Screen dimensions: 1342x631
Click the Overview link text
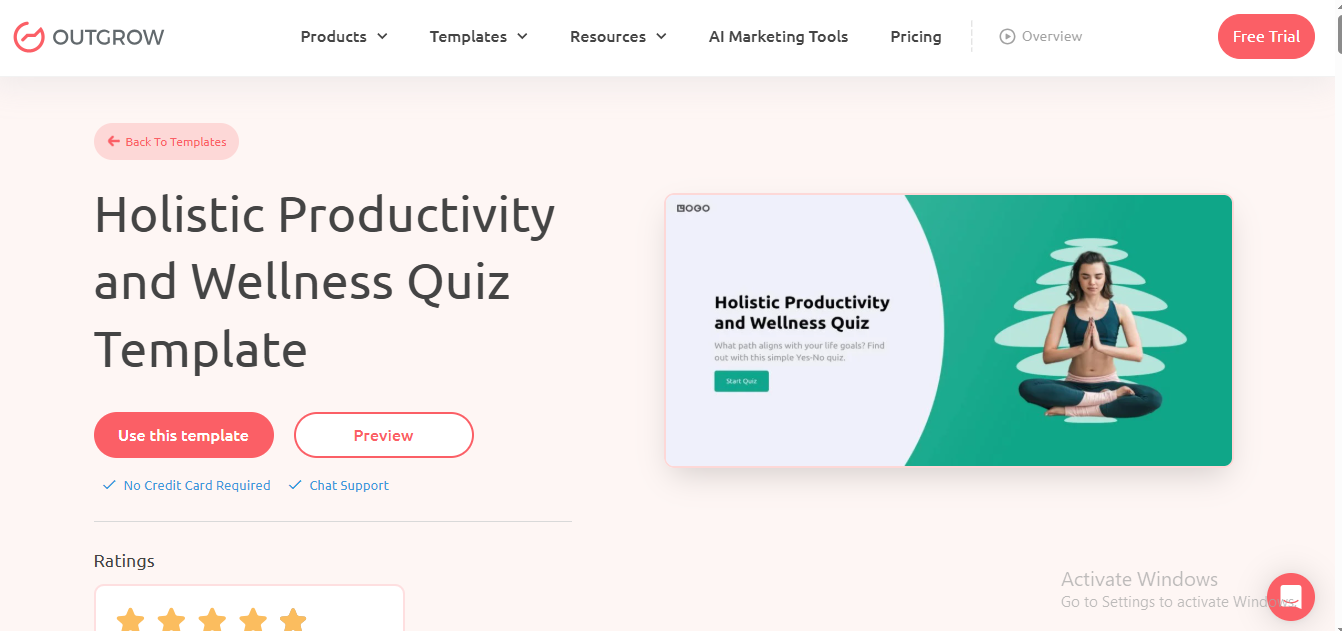pyautogui.click(x=1052, y=37)
